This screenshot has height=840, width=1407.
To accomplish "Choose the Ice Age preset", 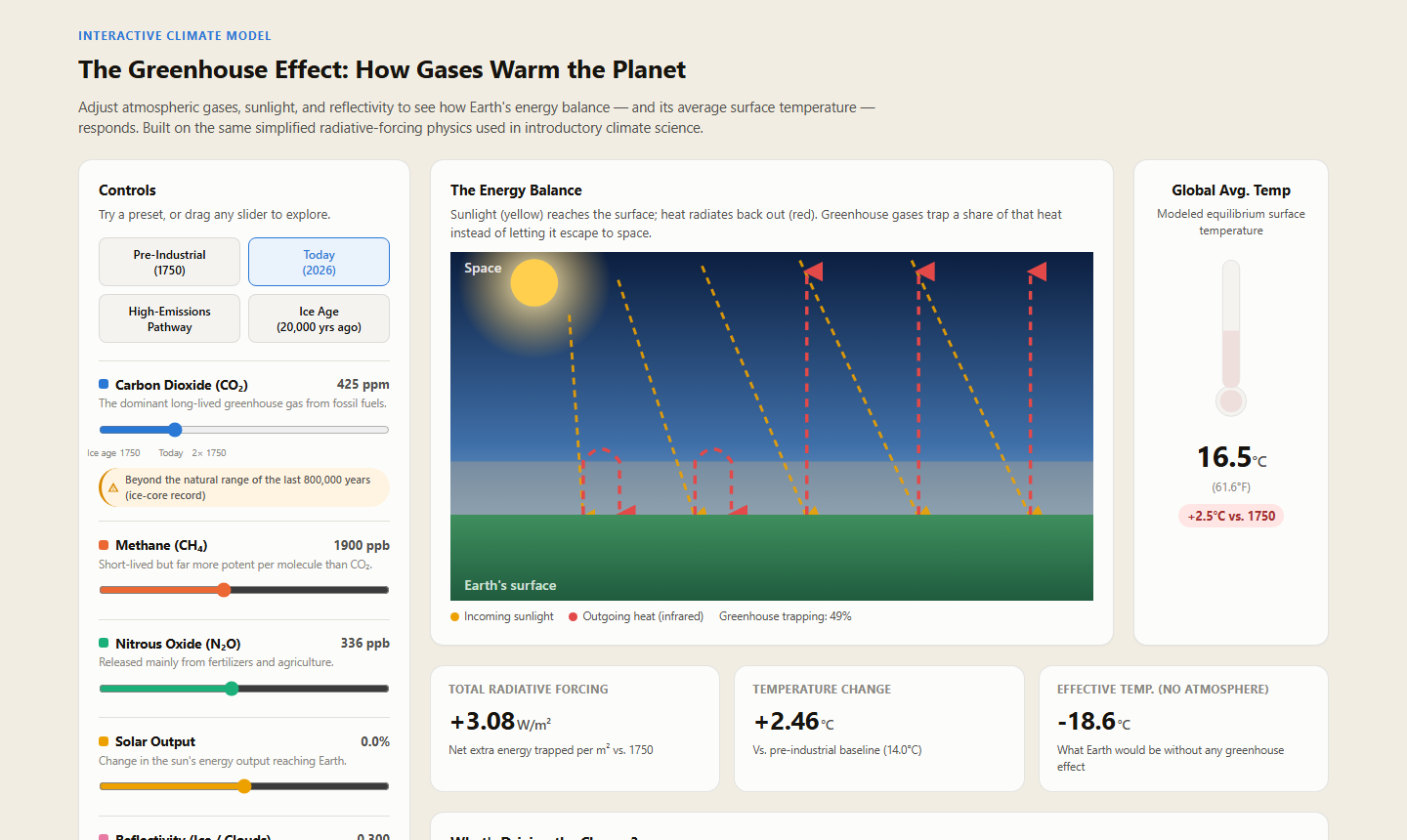I will pyautogui.click(x=319, y=318).
